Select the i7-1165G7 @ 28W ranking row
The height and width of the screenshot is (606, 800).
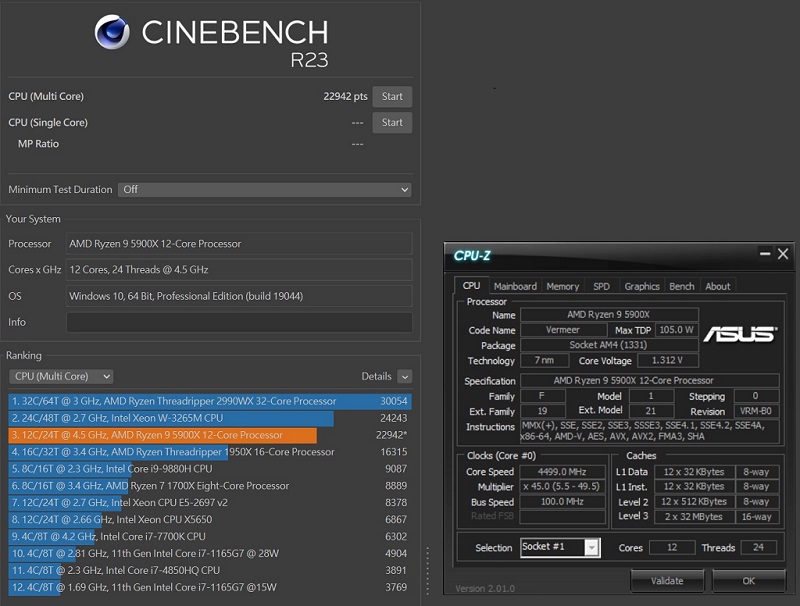(x=210, y=553)
